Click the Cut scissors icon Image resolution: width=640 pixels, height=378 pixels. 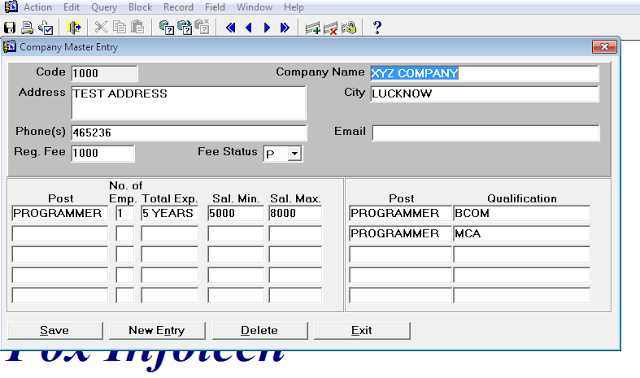[x=101, y=27]
